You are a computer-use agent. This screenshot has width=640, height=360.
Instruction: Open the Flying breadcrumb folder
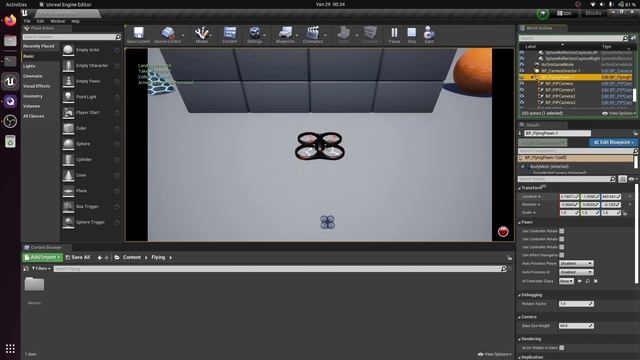pyautogui.click(x=158, y=258)
